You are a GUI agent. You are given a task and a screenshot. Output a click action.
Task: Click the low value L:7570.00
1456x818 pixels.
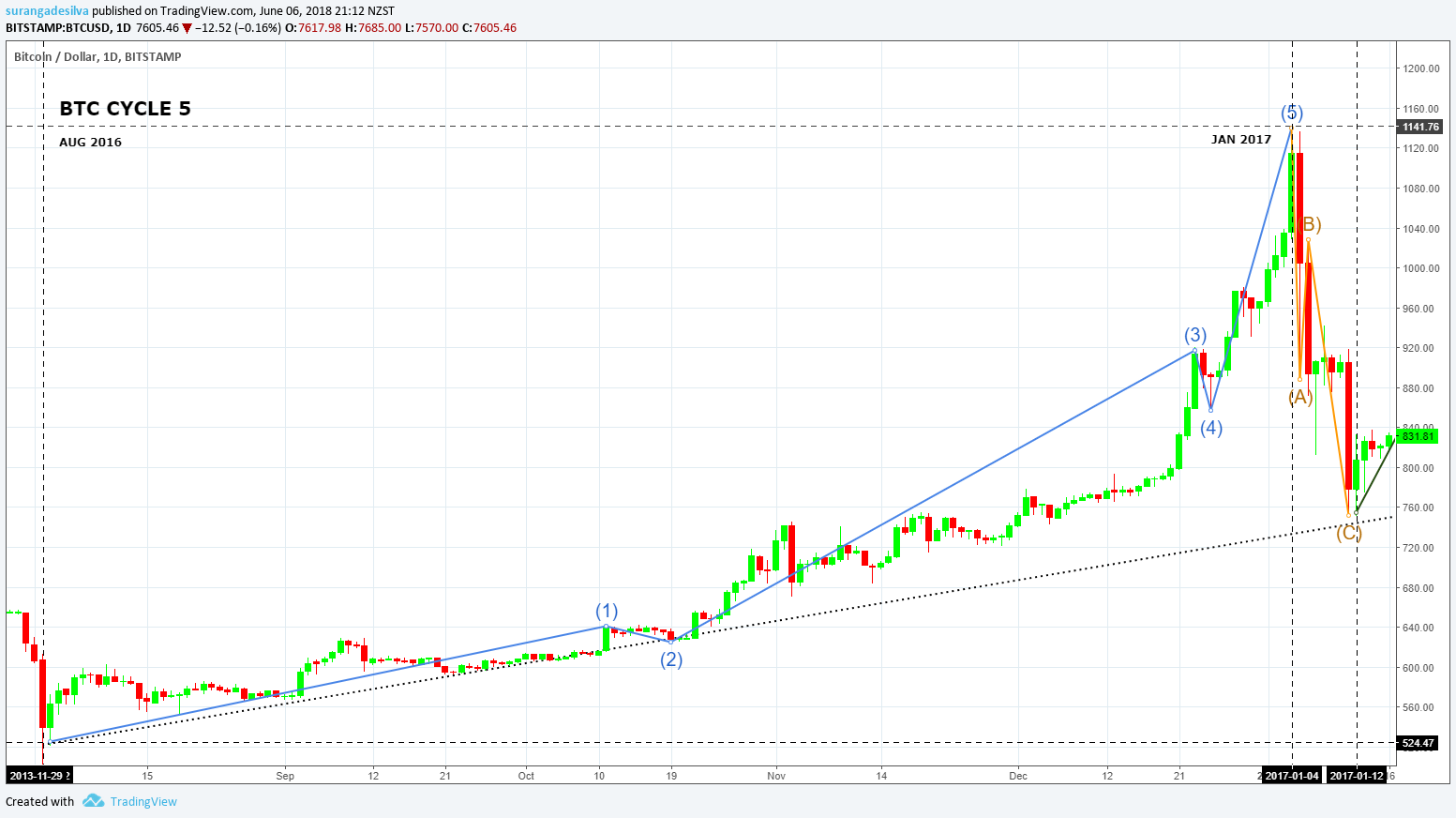(432, 28)
